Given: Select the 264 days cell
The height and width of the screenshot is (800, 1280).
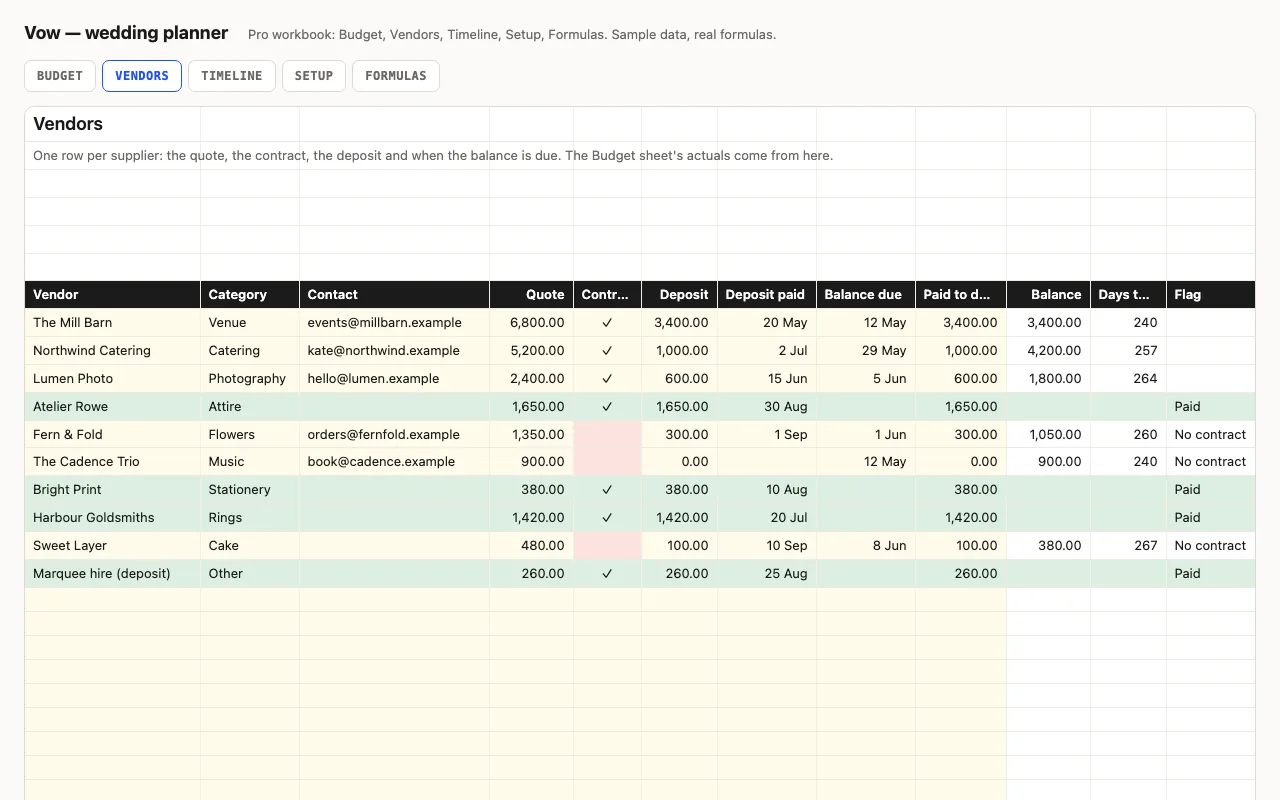Looking at the screenshot, I should point(1128,379).
